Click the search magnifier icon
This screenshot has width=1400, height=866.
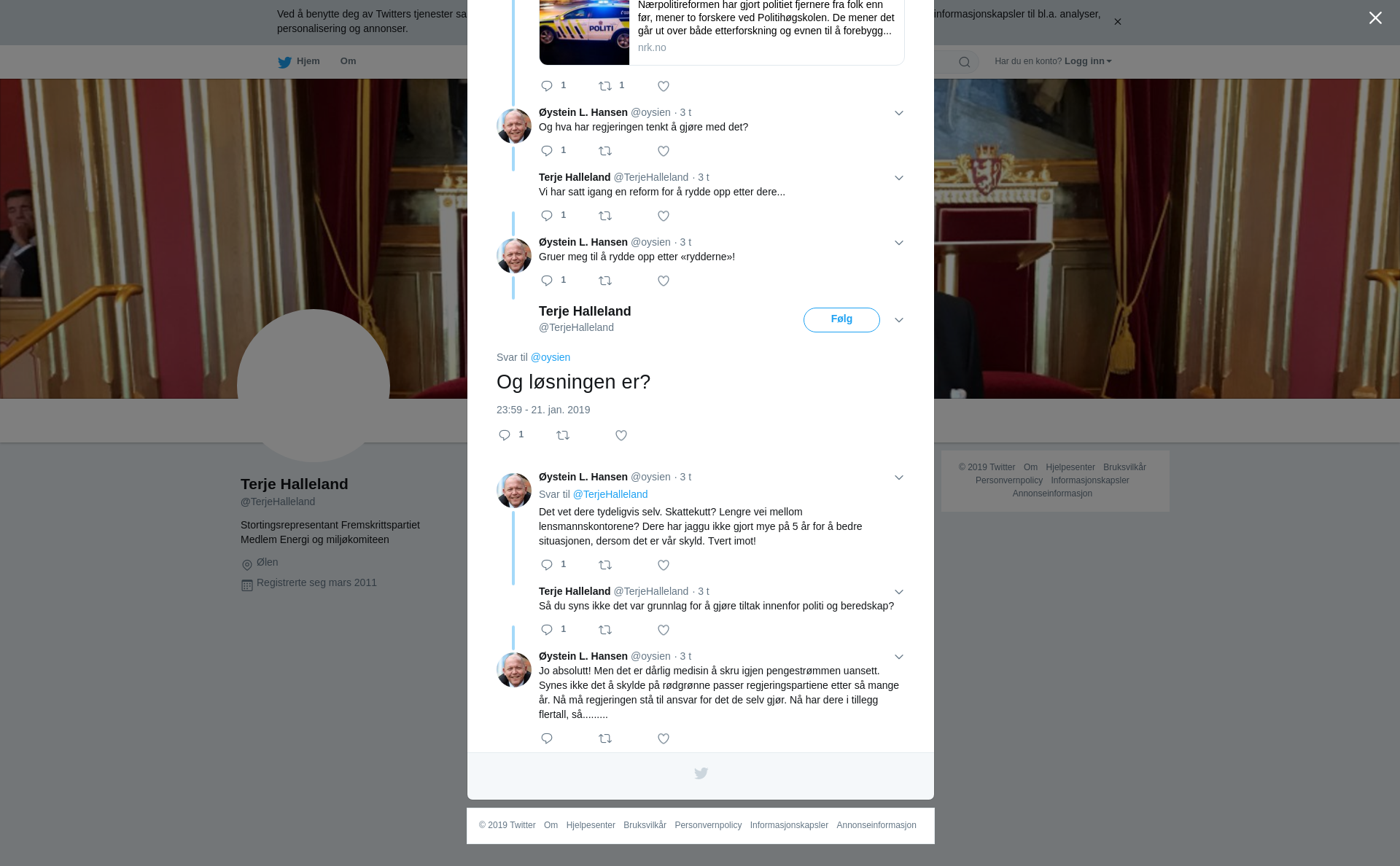tap(965, 63)
